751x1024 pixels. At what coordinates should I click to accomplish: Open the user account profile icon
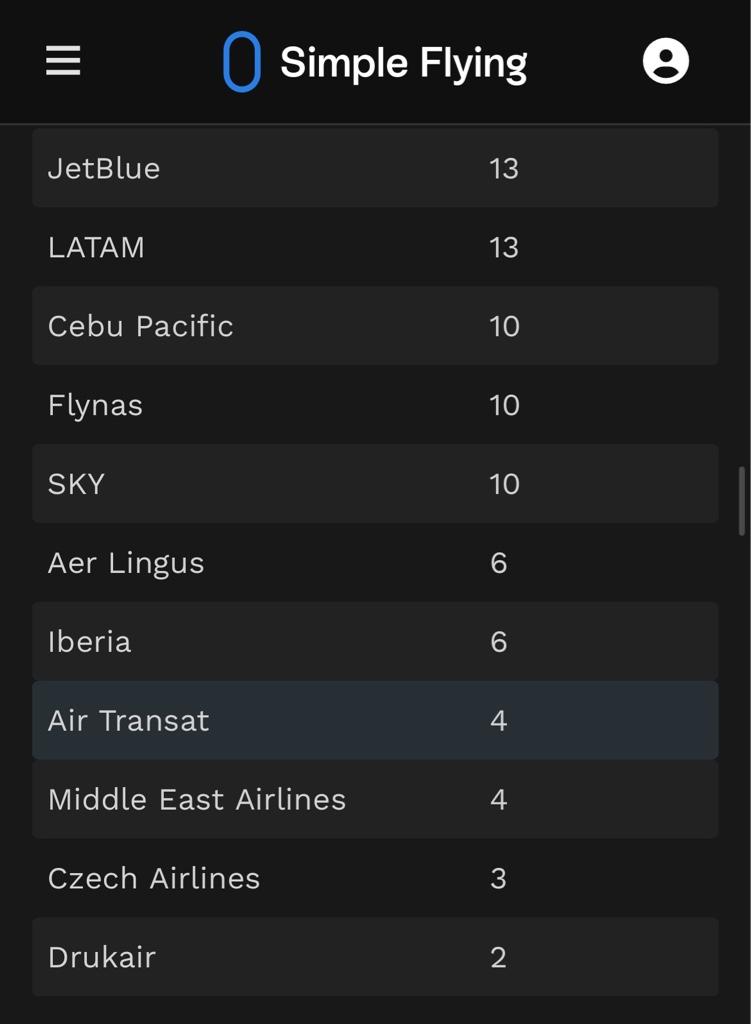(x=665, y=61)
